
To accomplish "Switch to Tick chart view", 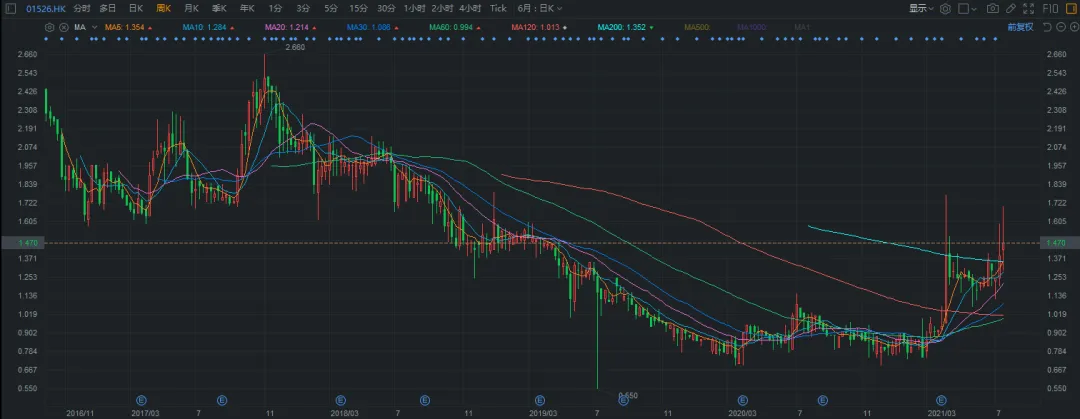I will coord(498,8).
